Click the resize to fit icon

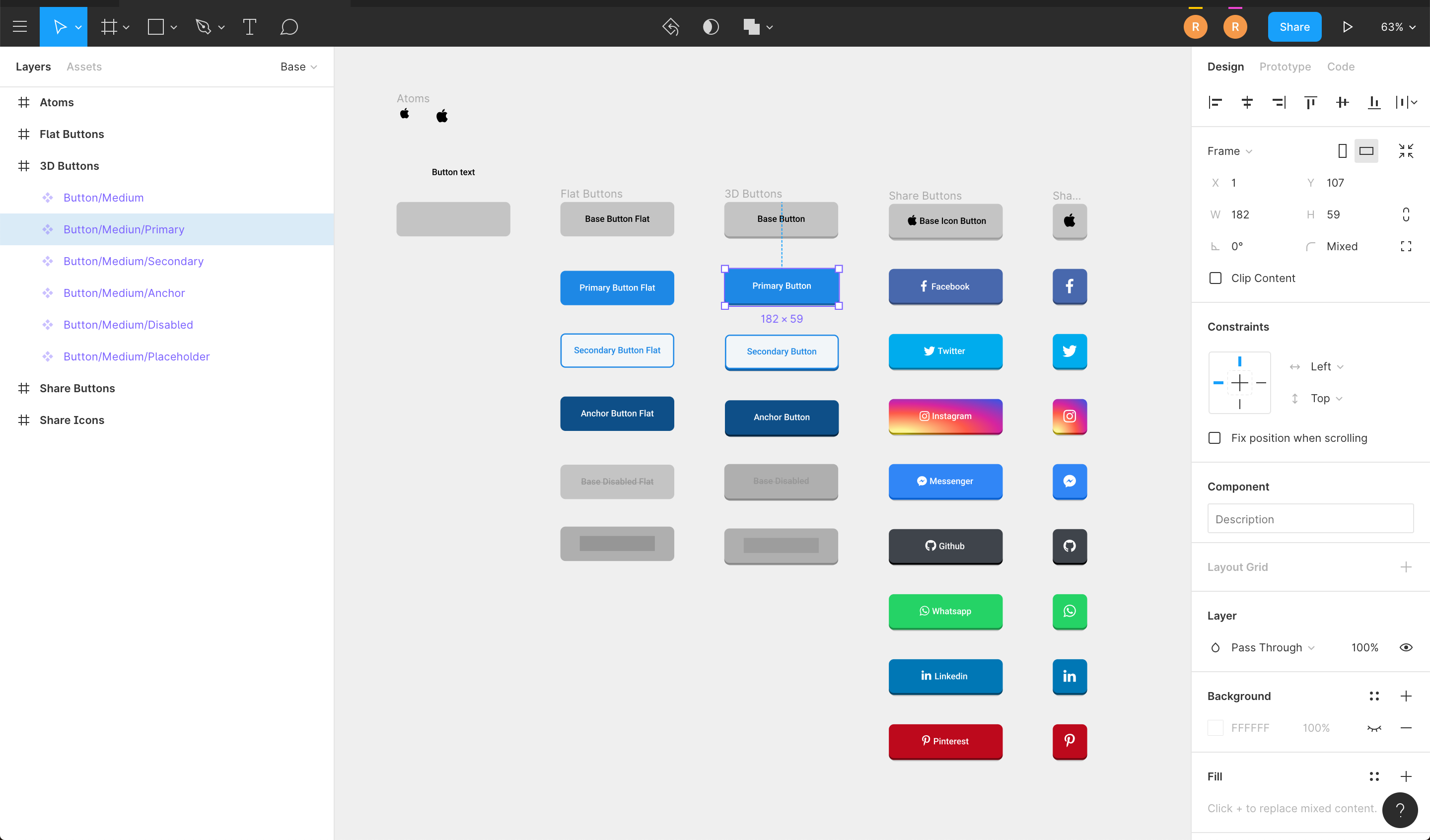coord(1406,151)
